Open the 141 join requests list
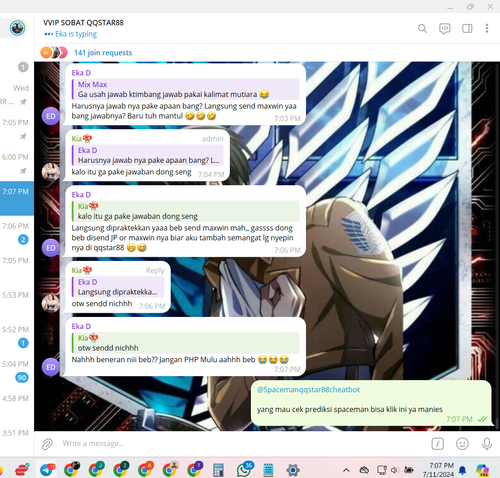500x478 pixels. [x=103, y=53]
